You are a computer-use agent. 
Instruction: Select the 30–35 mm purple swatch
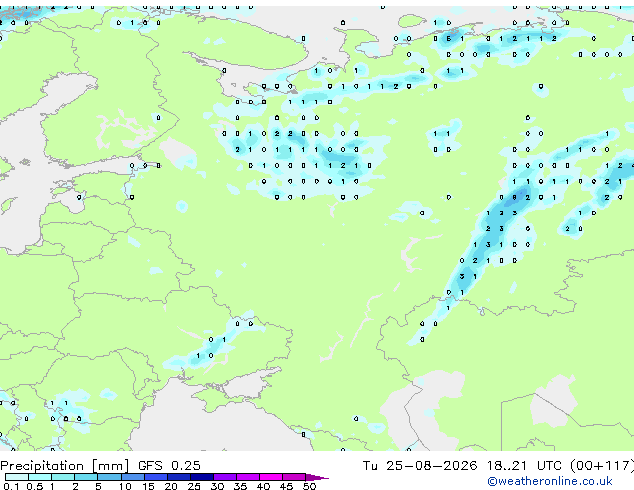point(225,477)
